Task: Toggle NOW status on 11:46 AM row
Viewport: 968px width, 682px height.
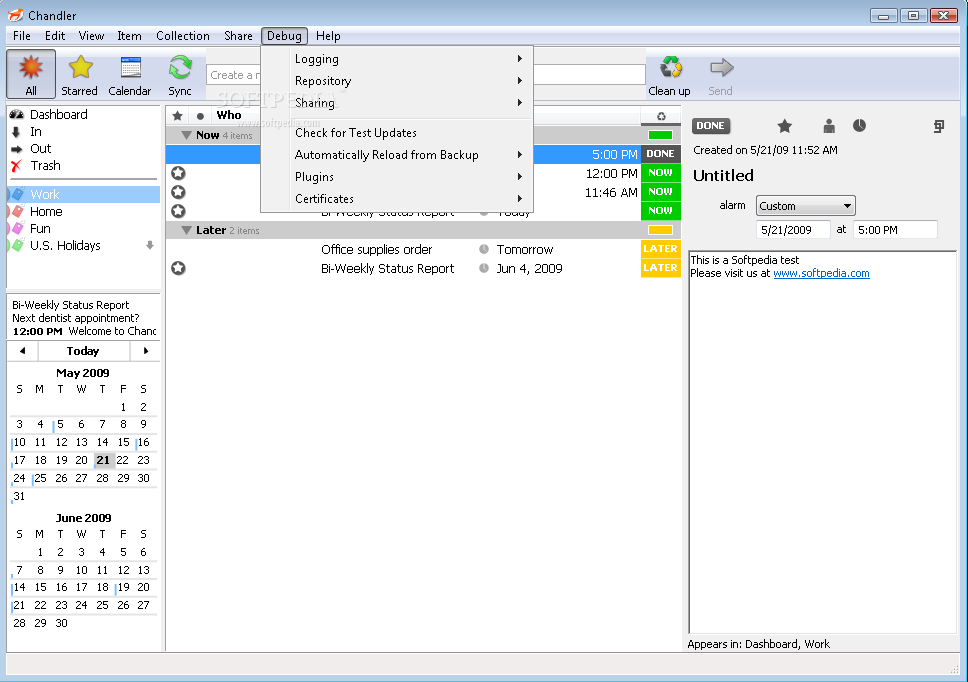Action: (x=661, y=192)
